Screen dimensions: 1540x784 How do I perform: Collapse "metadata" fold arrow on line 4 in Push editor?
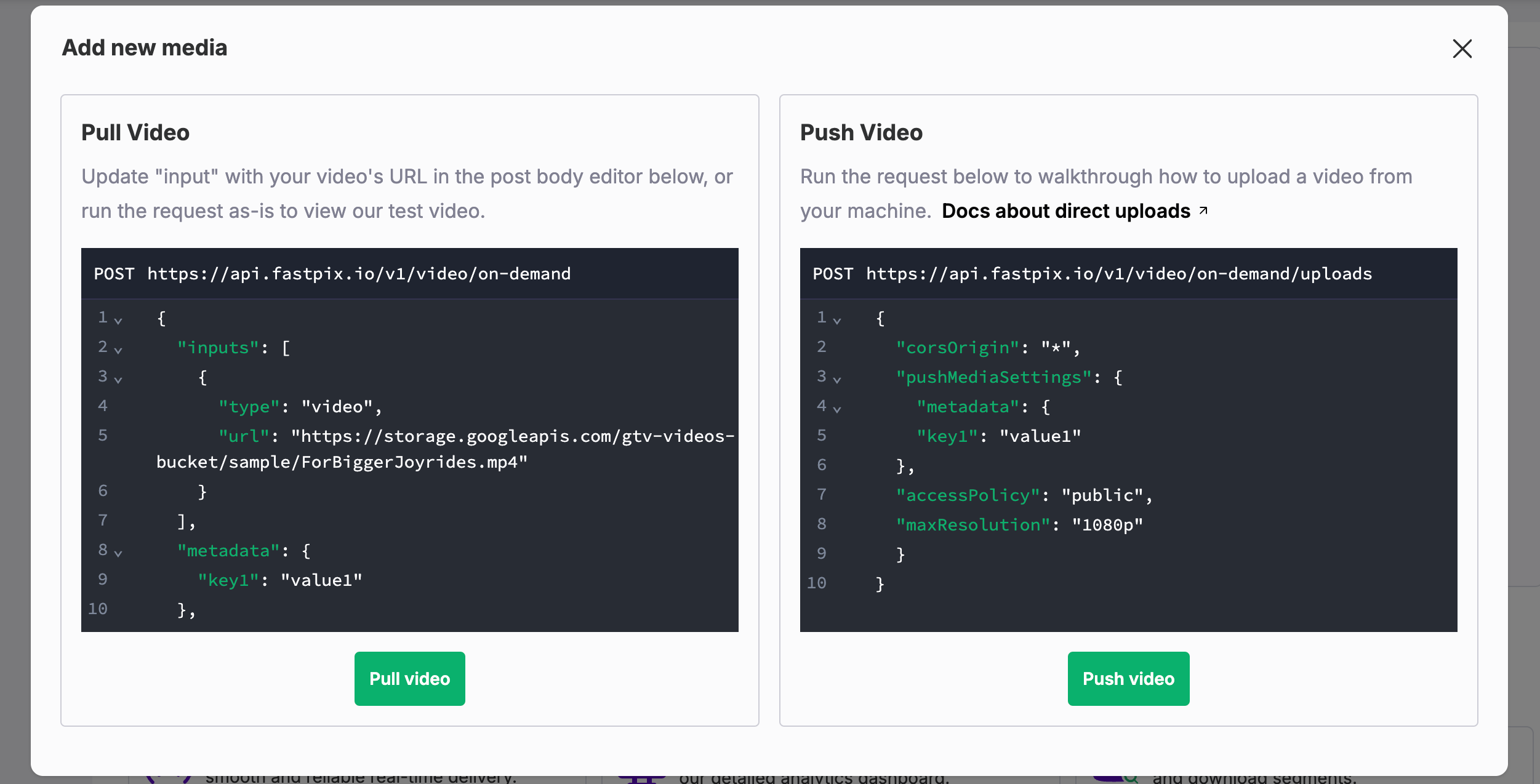tap(837, 409)
